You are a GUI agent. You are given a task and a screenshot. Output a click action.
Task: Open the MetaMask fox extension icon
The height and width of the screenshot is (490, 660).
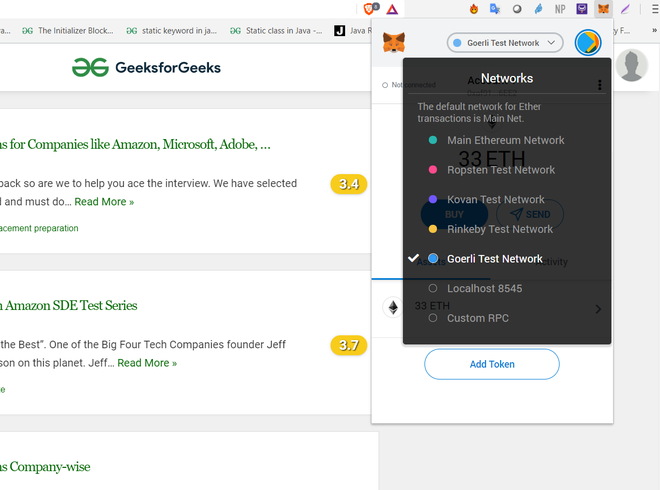(x=603, y=9)
